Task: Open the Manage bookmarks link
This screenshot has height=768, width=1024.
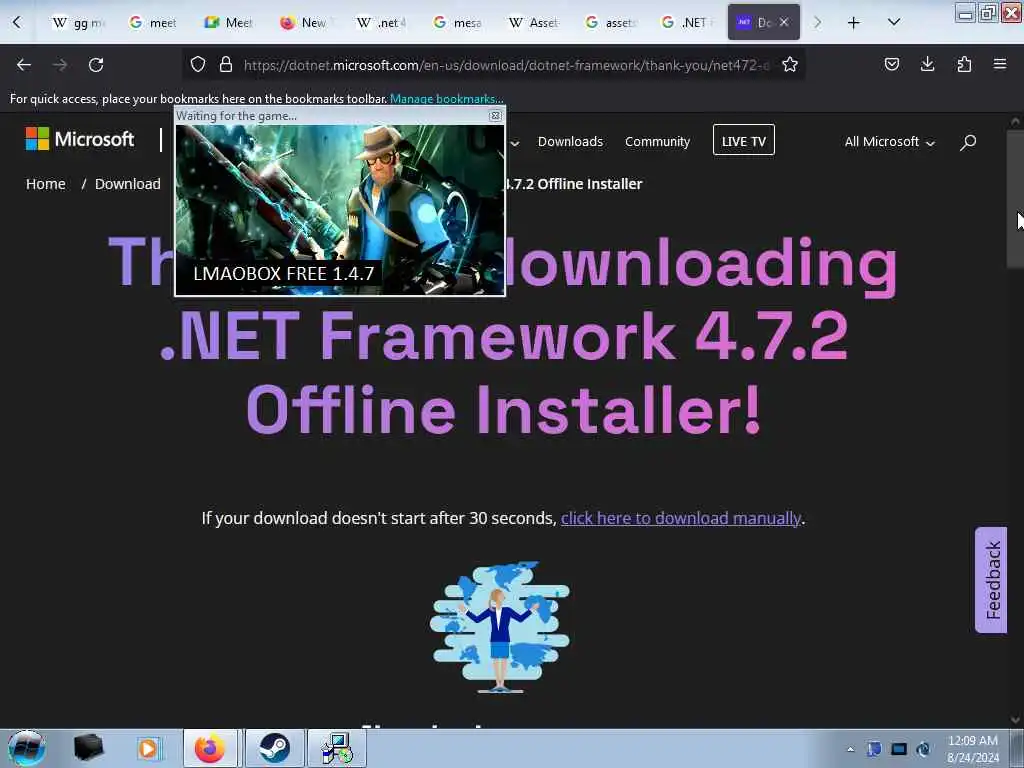Action: (x=445, y=99)
